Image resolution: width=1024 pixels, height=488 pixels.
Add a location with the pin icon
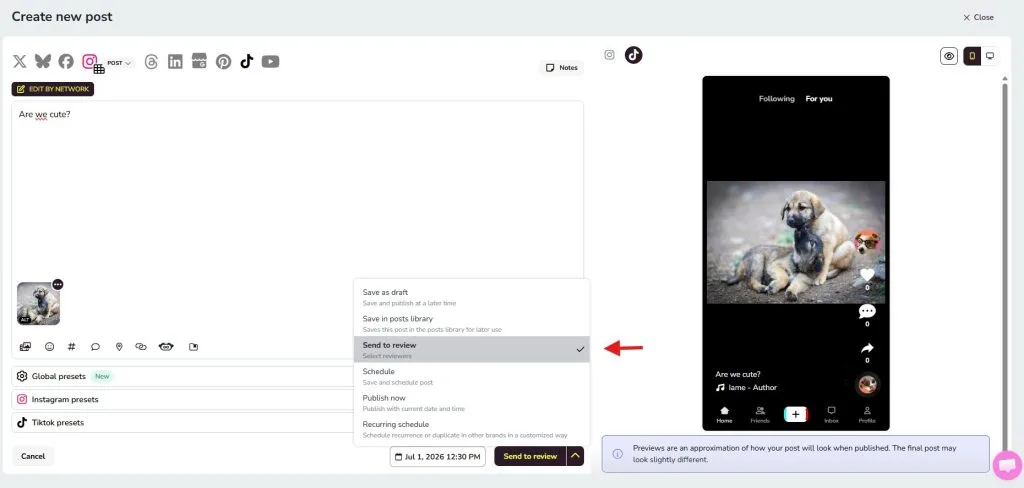coord(119,347)
